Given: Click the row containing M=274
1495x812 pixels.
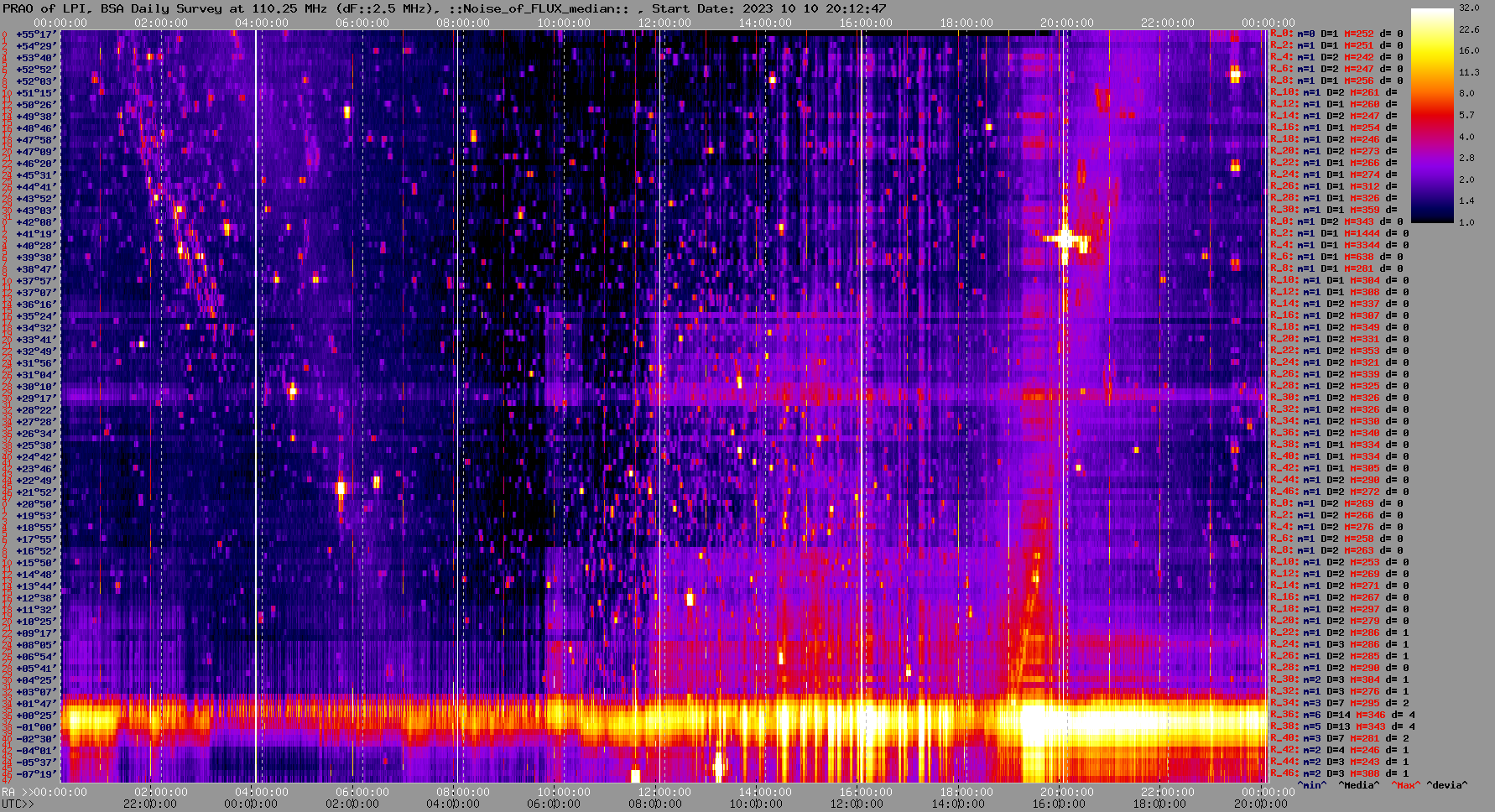Looking at the screenshot, I should [x=1334, y=175].
